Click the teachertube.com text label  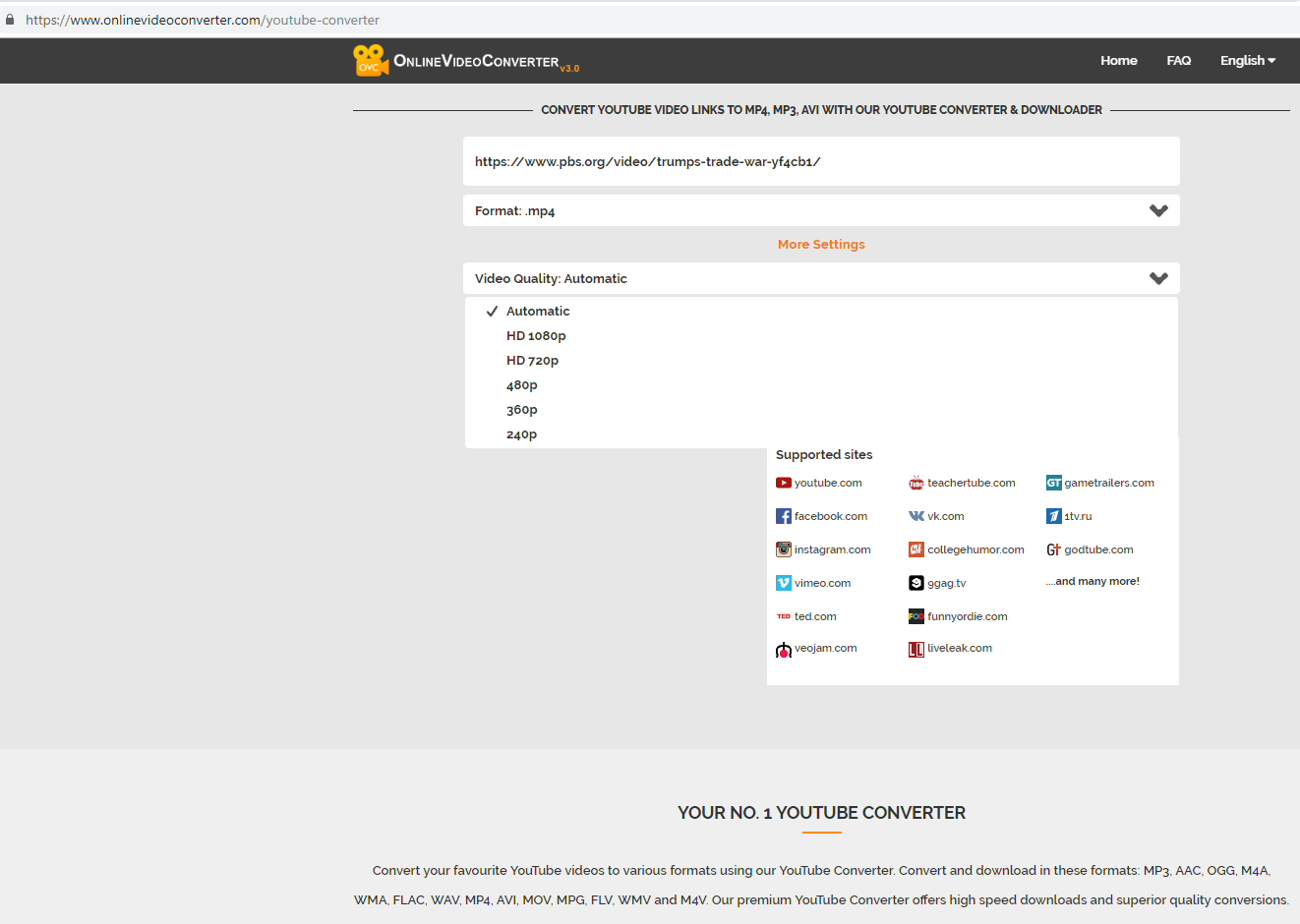[x=972, y=483]
